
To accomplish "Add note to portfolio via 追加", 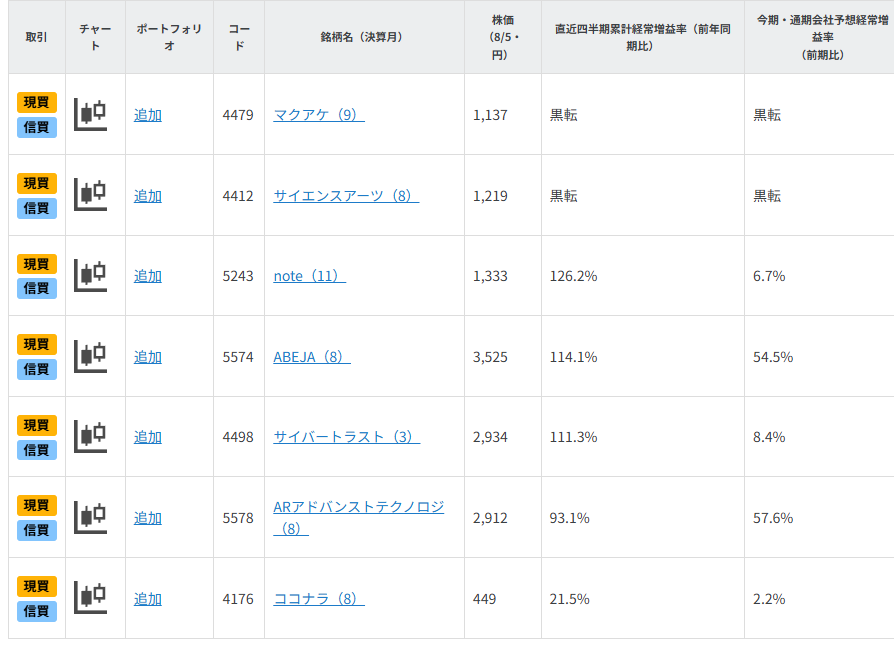I will (148, 276).
